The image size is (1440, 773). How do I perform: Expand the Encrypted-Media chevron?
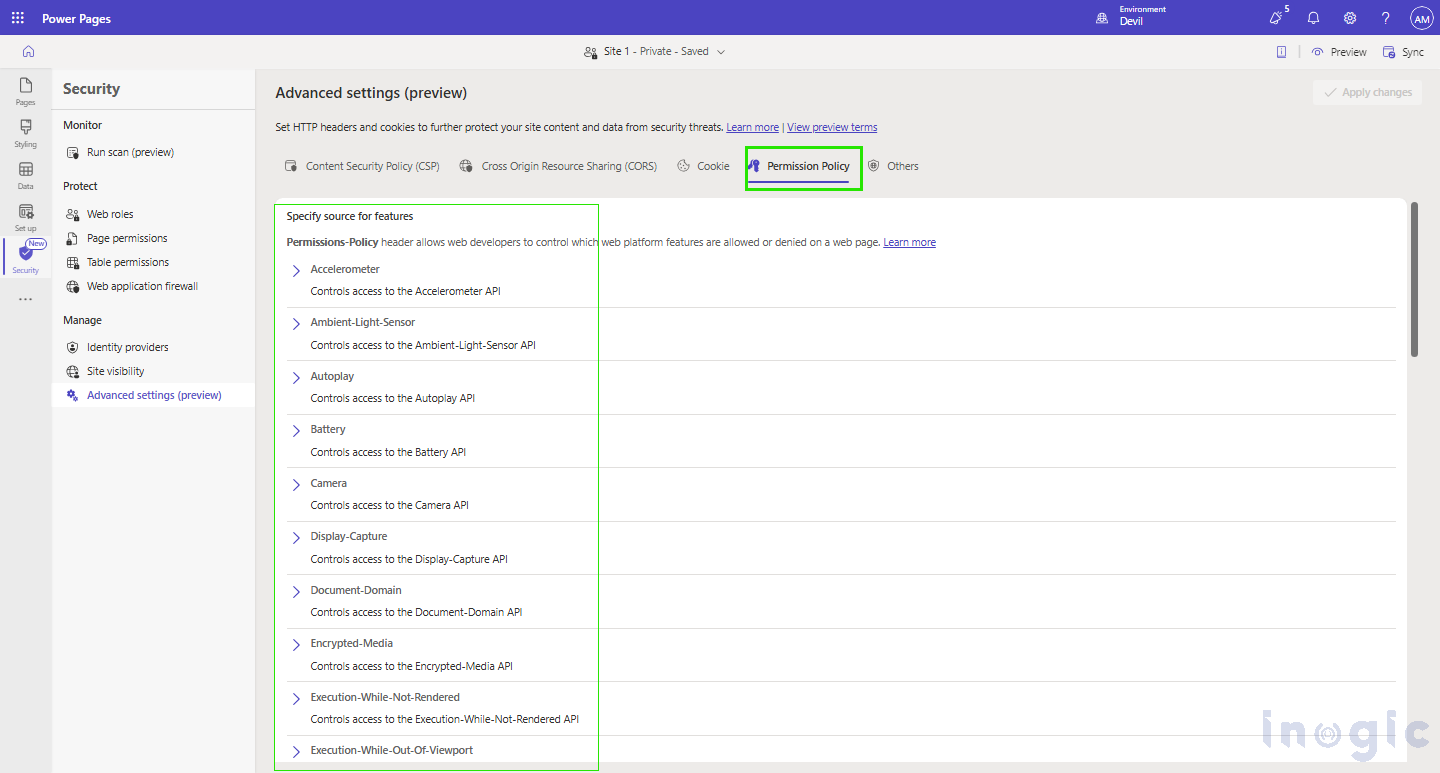point(296,645)
